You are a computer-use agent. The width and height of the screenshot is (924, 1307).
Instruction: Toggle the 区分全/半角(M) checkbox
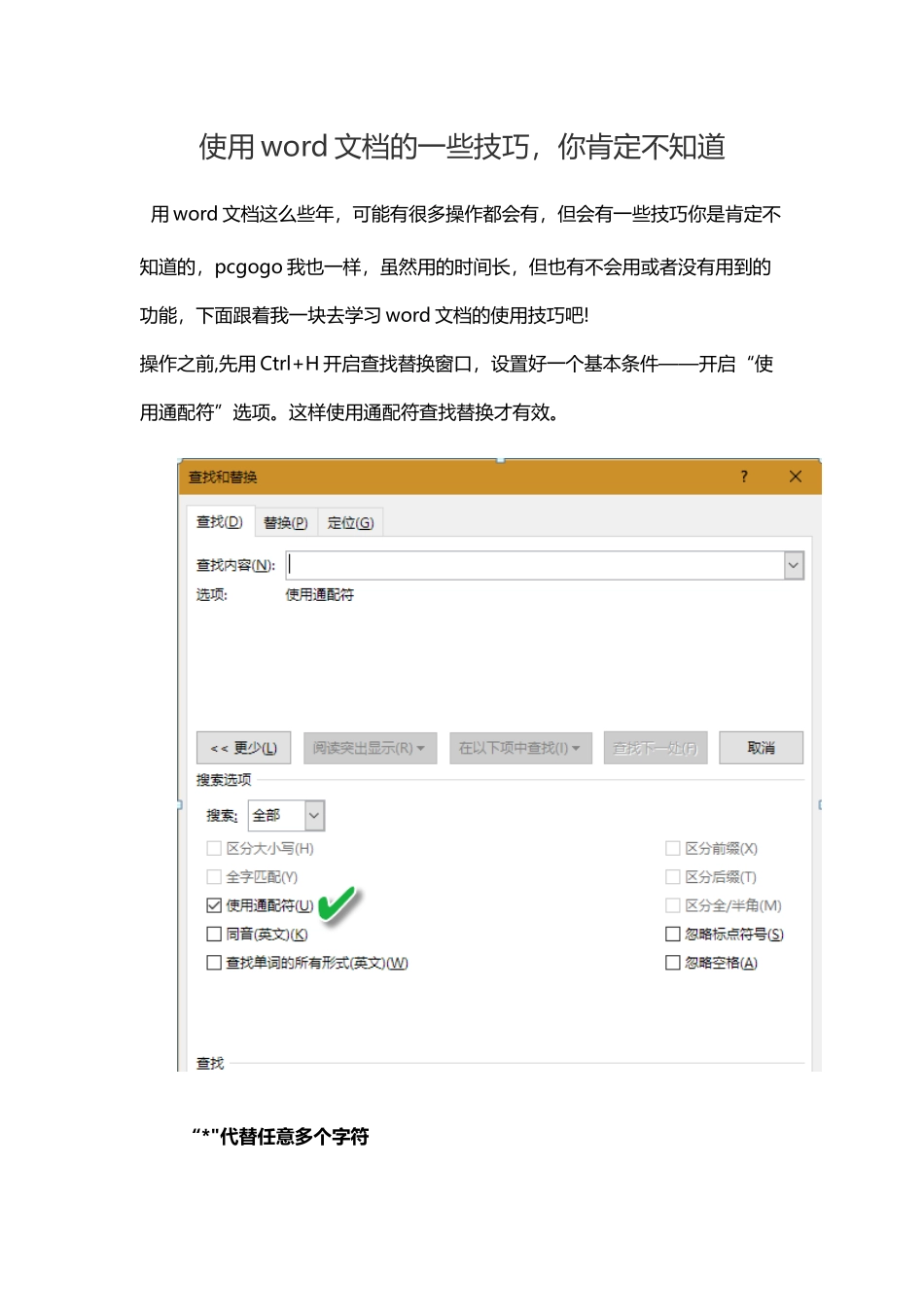pos(672,905)
